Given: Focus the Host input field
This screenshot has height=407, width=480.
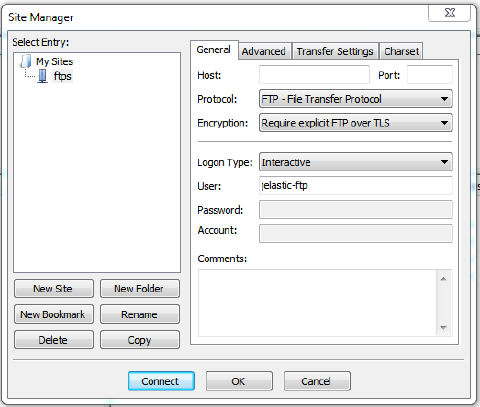Looking at the screenshot, I should point(314,75).
